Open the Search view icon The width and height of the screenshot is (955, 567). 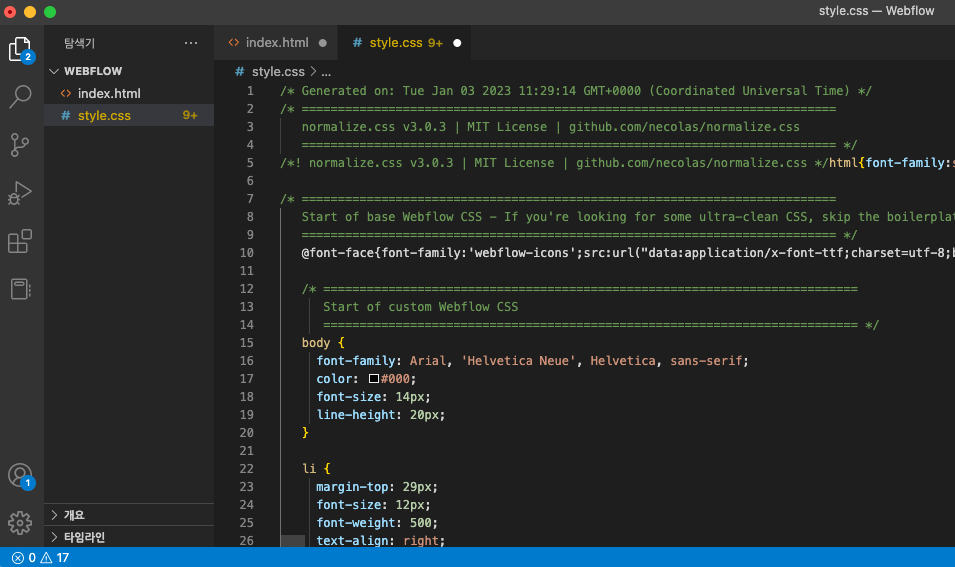tap(20, 96)
